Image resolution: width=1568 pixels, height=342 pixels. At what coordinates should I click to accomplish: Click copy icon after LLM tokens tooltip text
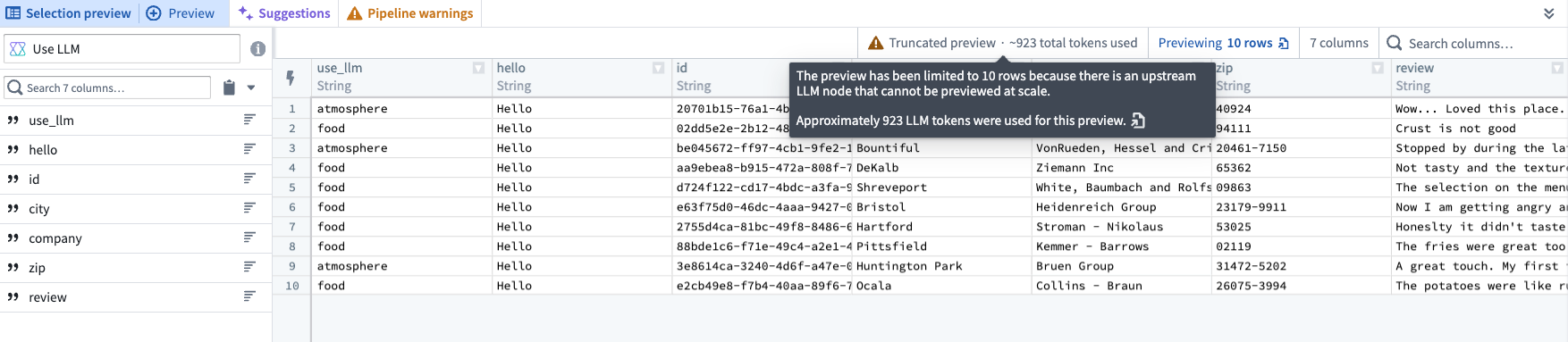point(1138,121)
